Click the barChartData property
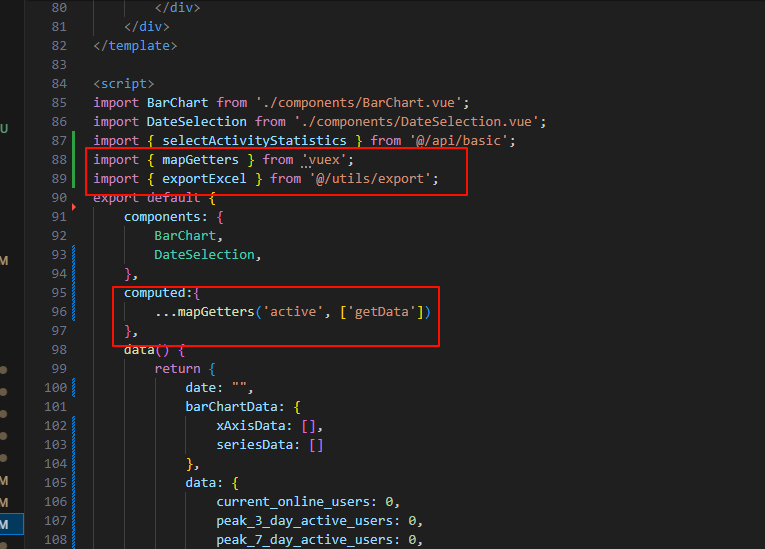 234,407
